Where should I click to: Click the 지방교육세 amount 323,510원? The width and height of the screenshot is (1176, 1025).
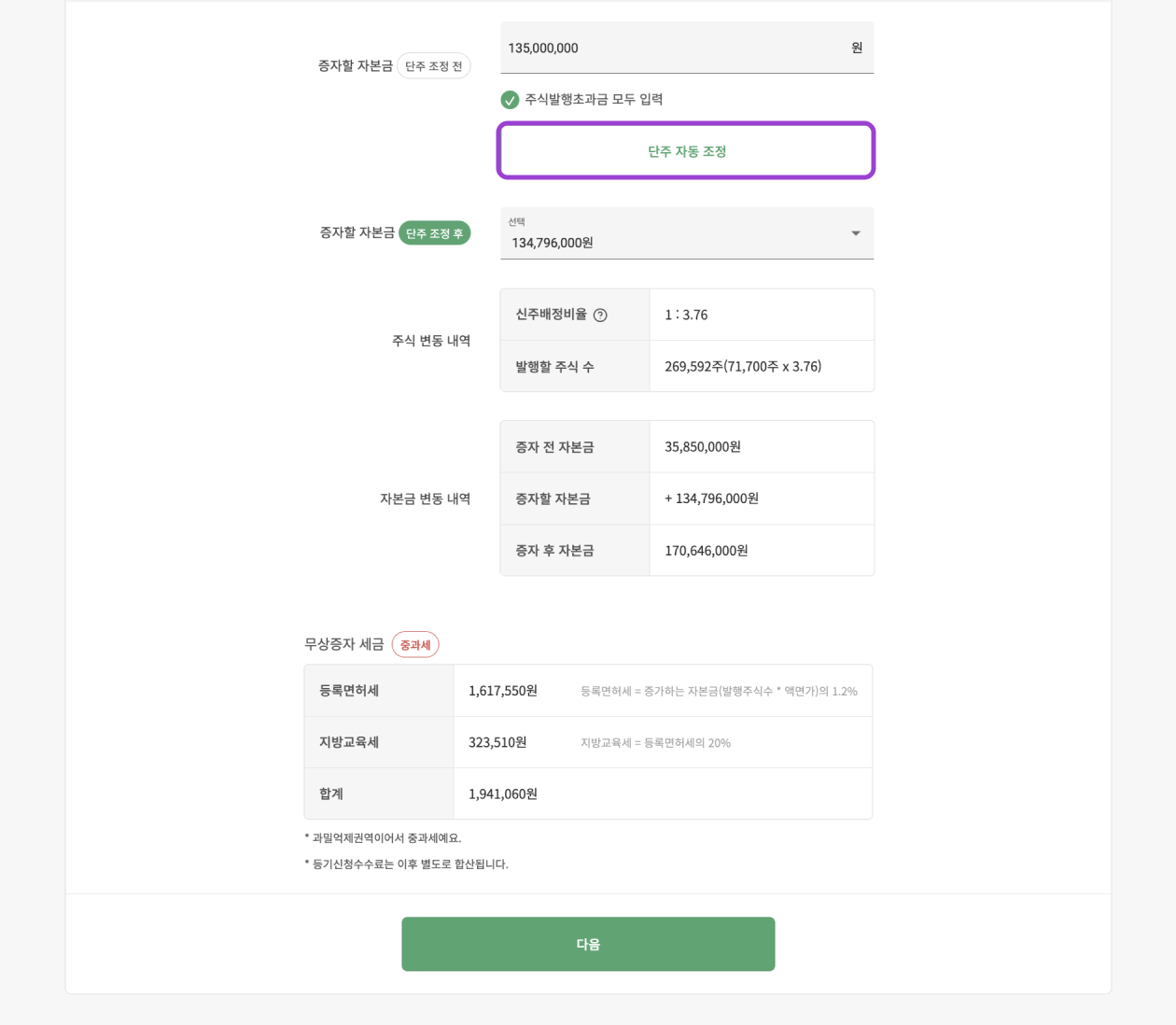(497, 742)
